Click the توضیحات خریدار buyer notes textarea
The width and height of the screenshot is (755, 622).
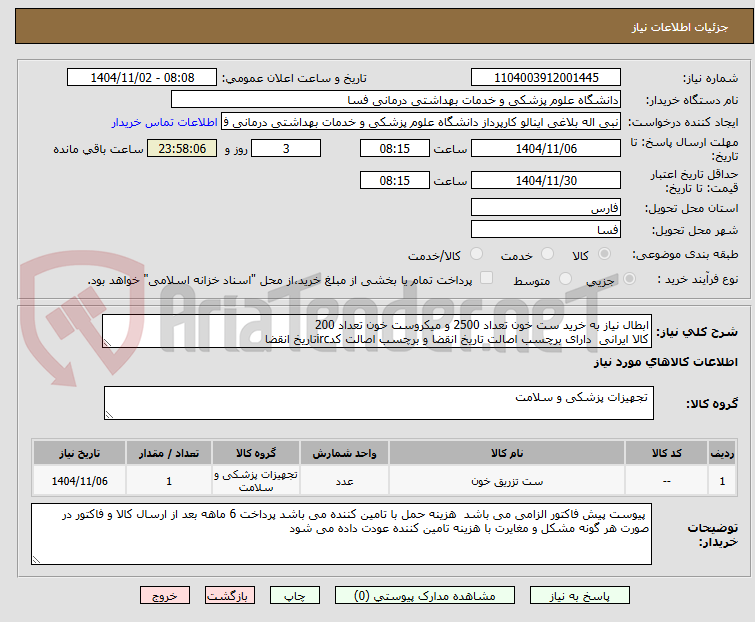tap(341, 534)
